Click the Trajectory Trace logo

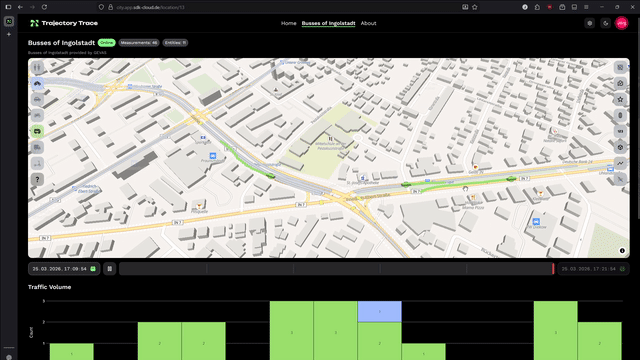tap(64, 23)
